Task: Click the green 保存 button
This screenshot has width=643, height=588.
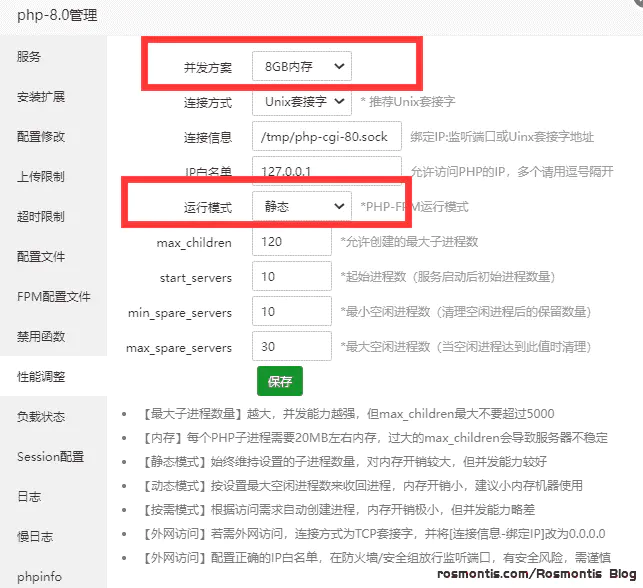Action: coord(280,381)
